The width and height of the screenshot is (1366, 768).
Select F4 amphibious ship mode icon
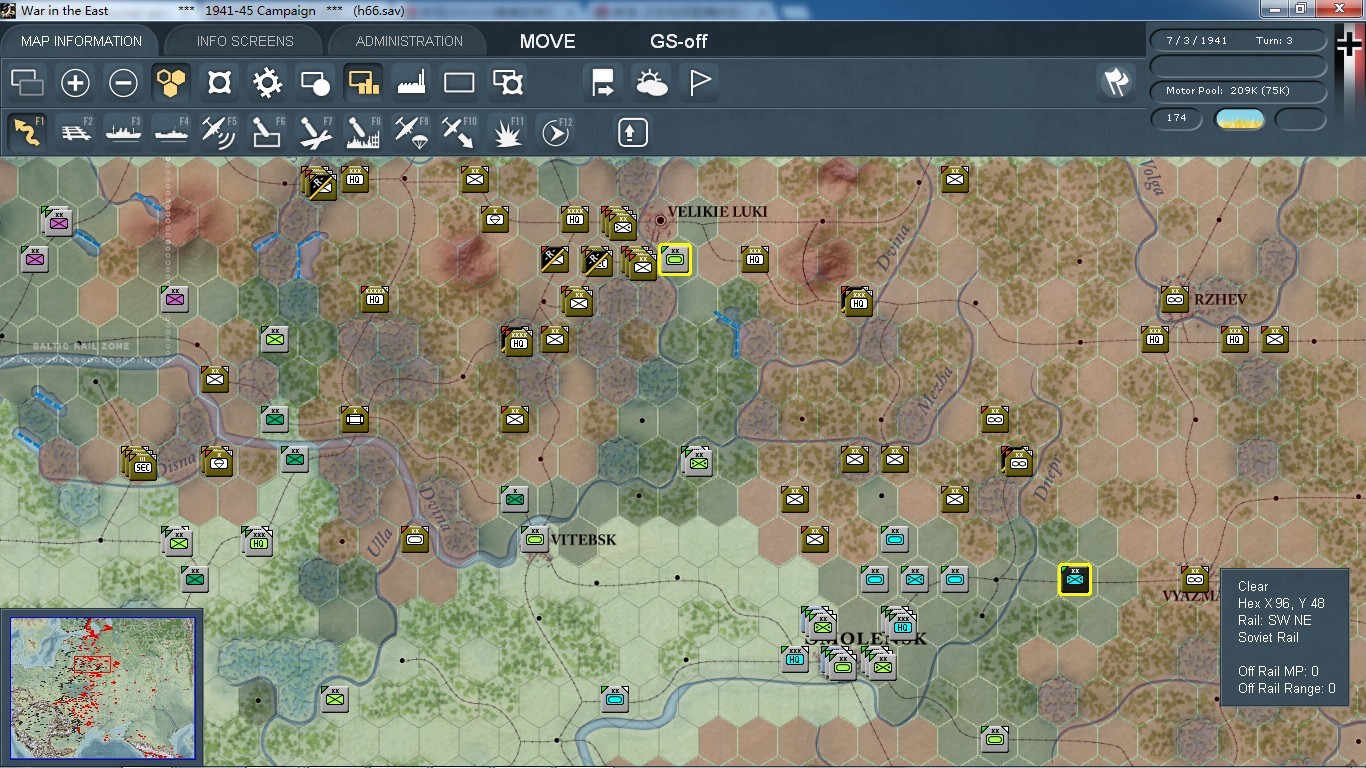pos(171,132)
